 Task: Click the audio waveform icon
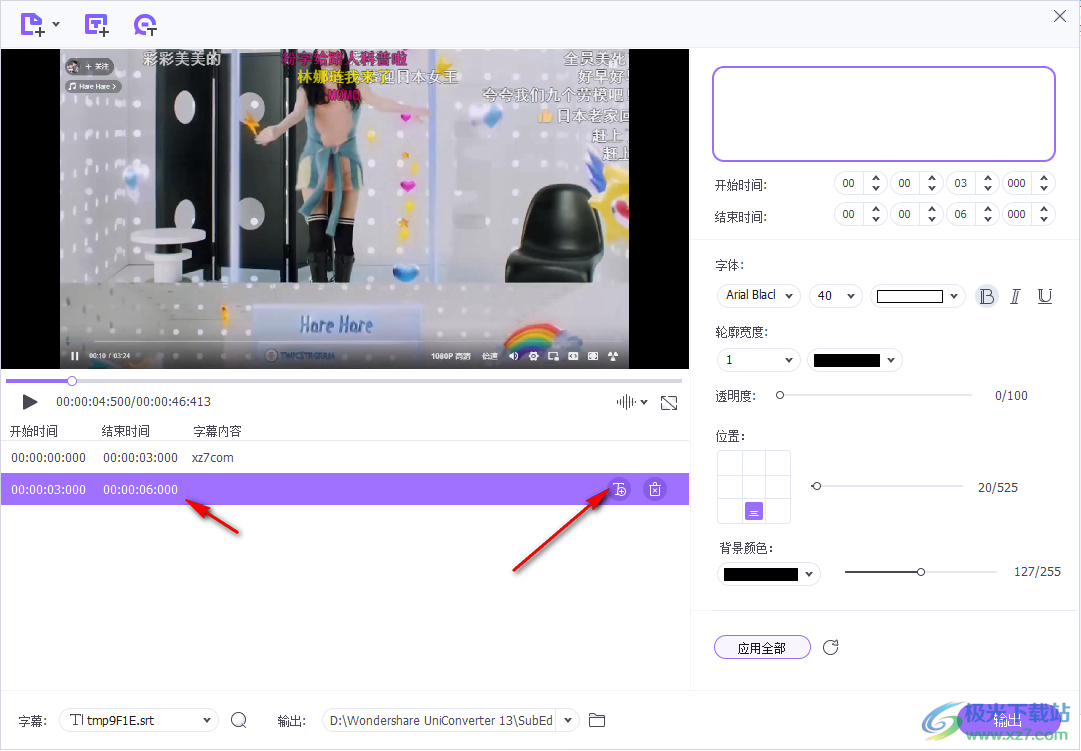tap(626, 401)
